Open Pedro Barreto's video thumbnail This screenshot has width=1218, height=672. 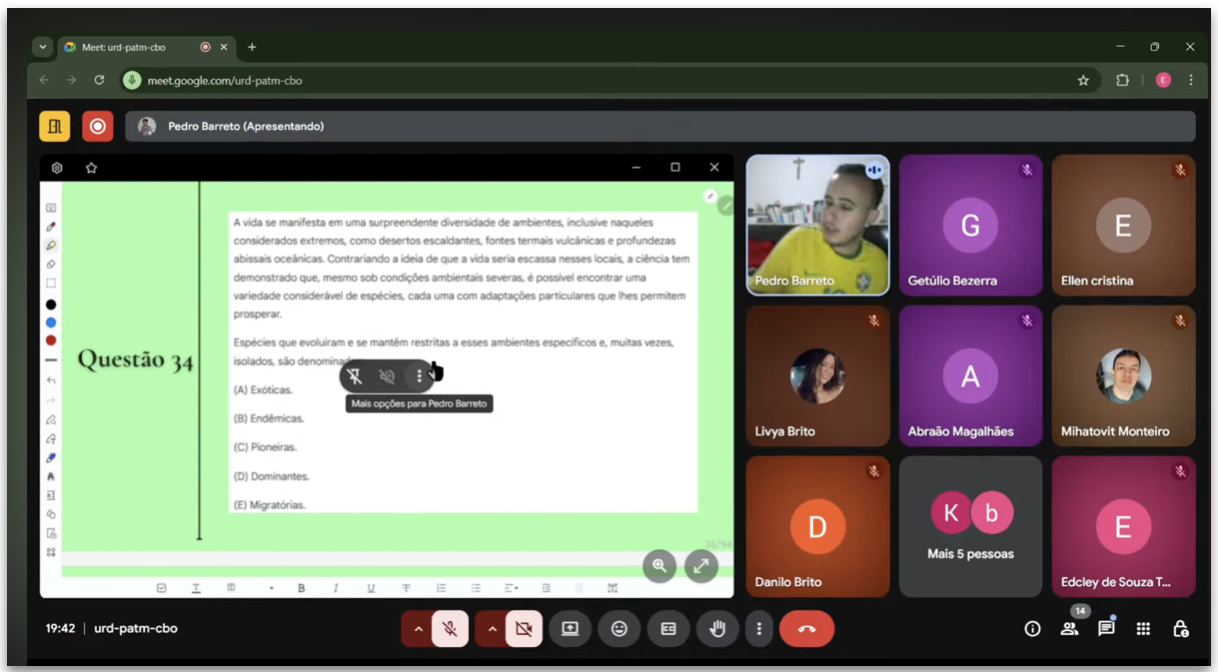pos(817,225)
